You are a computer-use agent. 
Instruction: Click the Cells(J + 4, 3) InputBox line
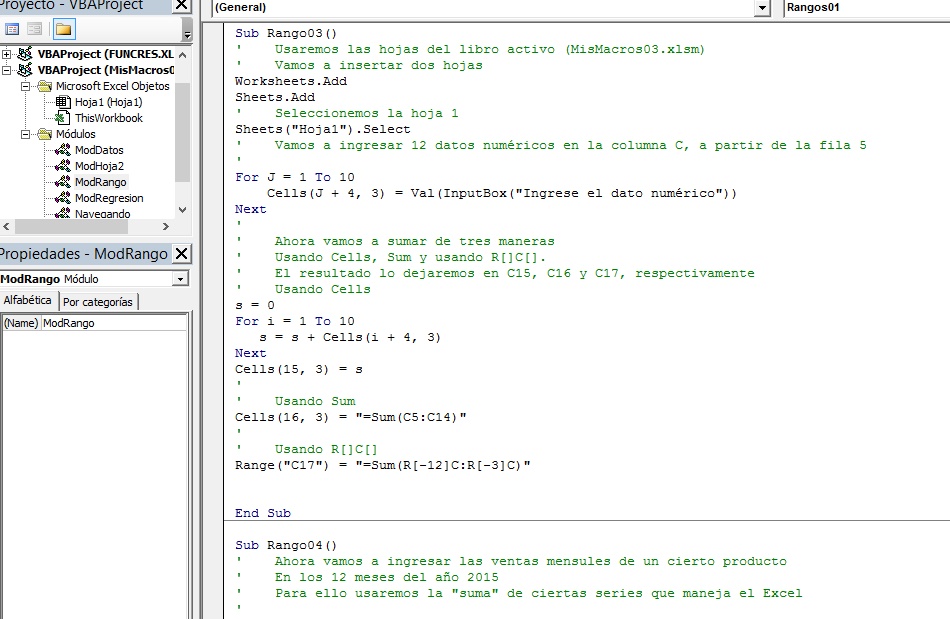click(502, 193)
